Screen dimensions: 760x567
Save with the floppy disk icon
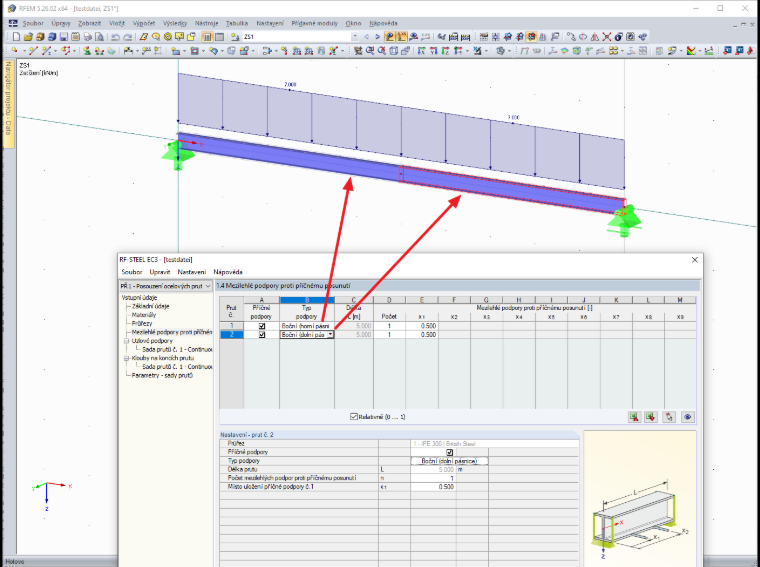coord(64,37)
